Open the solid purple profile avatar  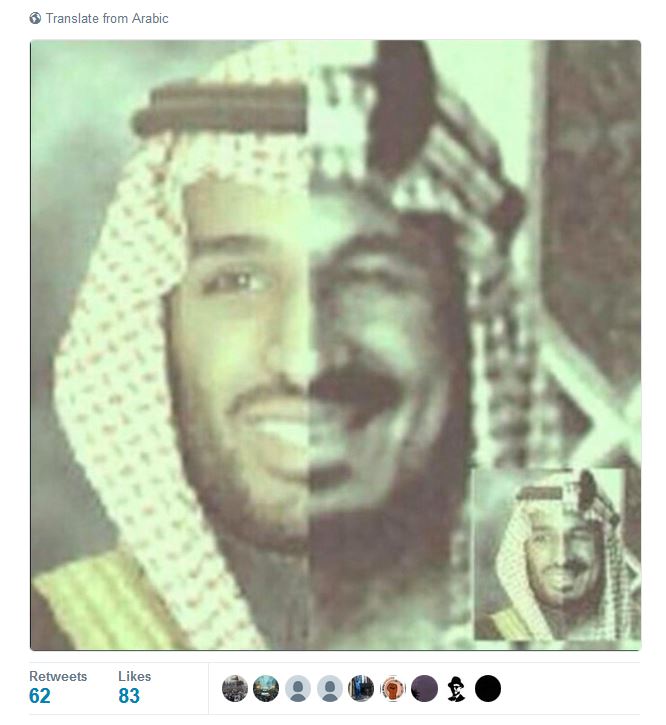pyautogui.click(x=425, y=688)
